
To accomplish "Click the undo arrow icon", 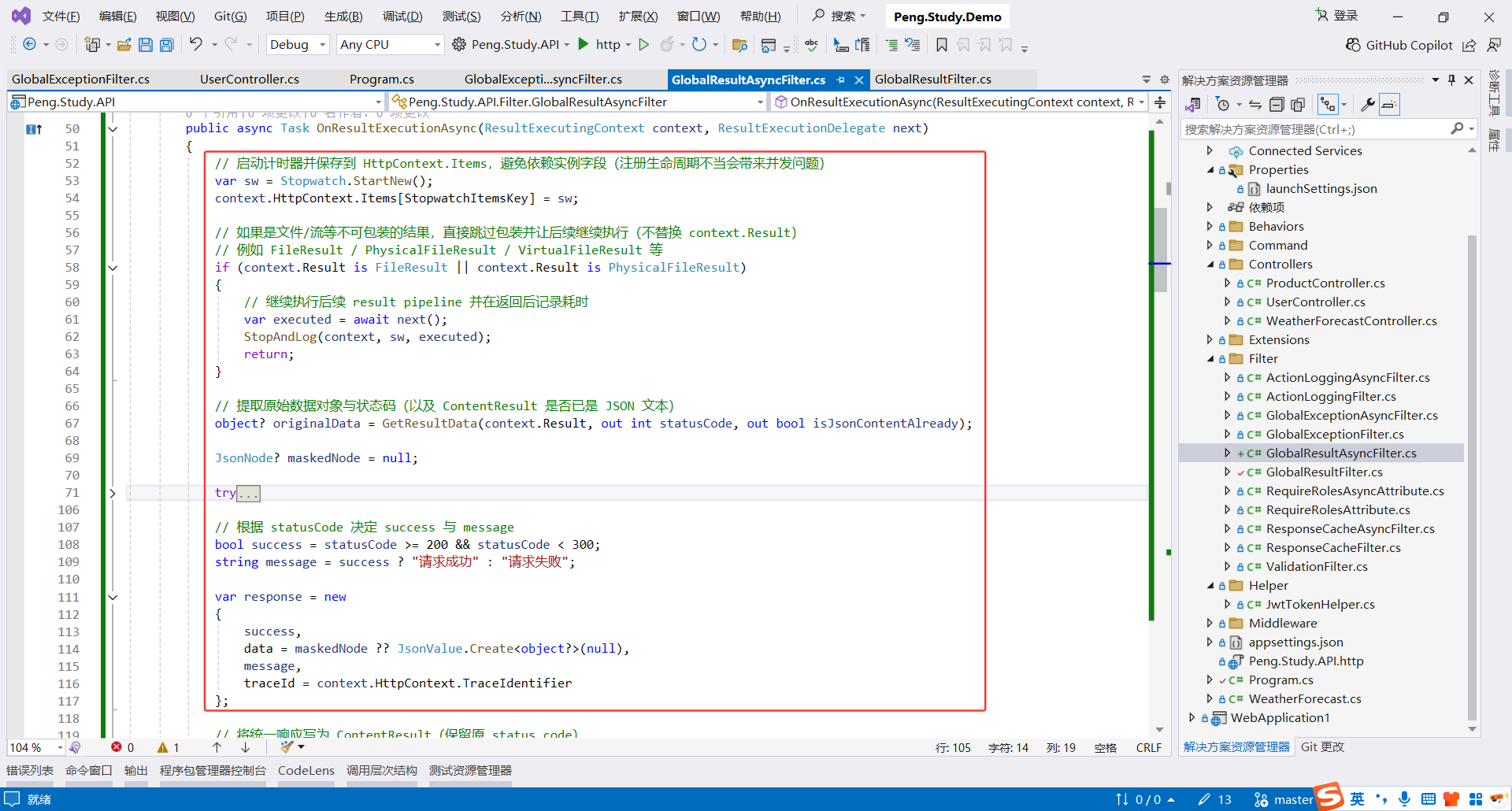I will point(196,44).
